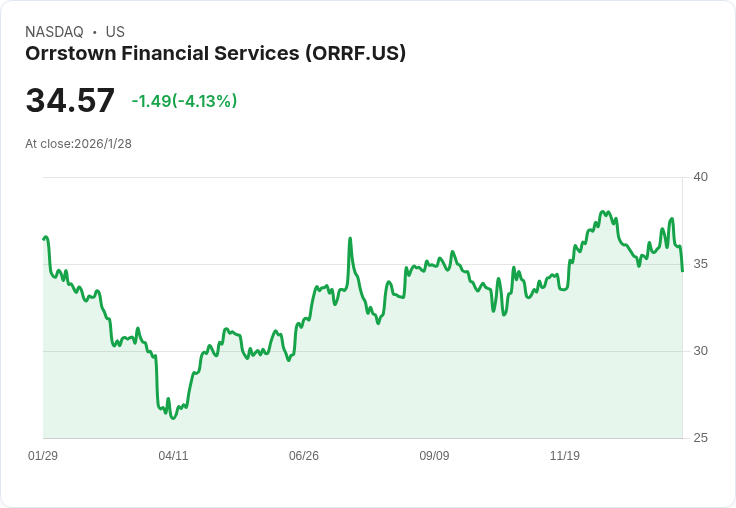Click the chart line's starting point at 01/29

tap(44, 239)
